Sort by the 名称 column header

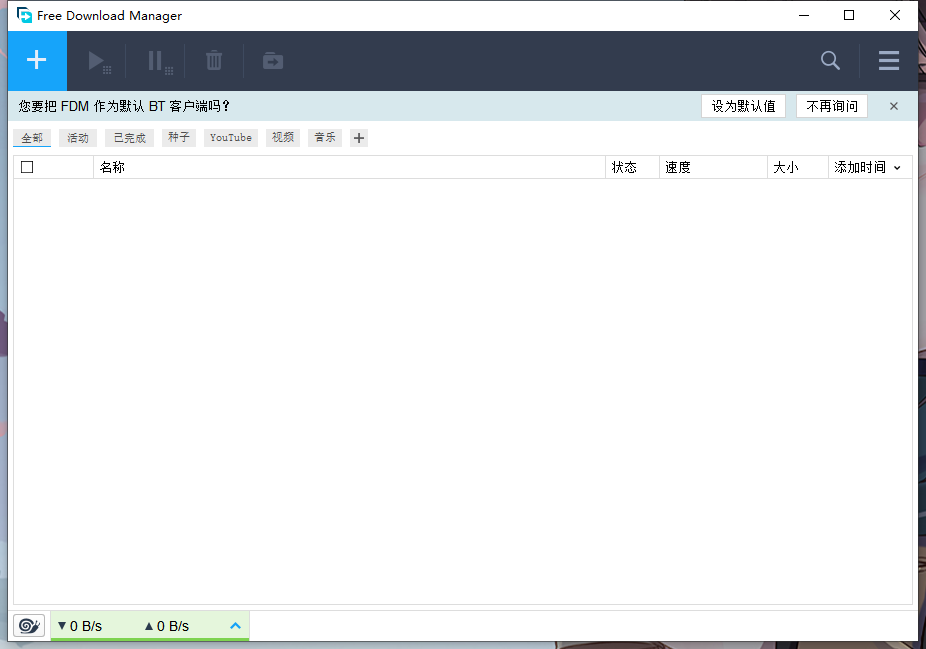click(349, 167)
